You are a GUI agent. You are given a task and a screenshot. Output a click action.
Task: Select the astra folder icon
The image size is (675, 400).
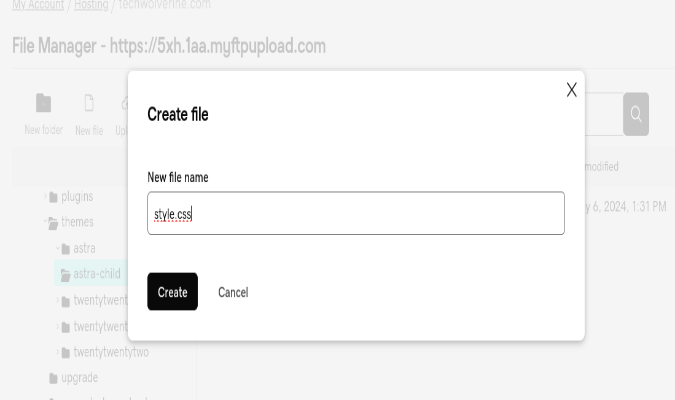coord(66,249)
